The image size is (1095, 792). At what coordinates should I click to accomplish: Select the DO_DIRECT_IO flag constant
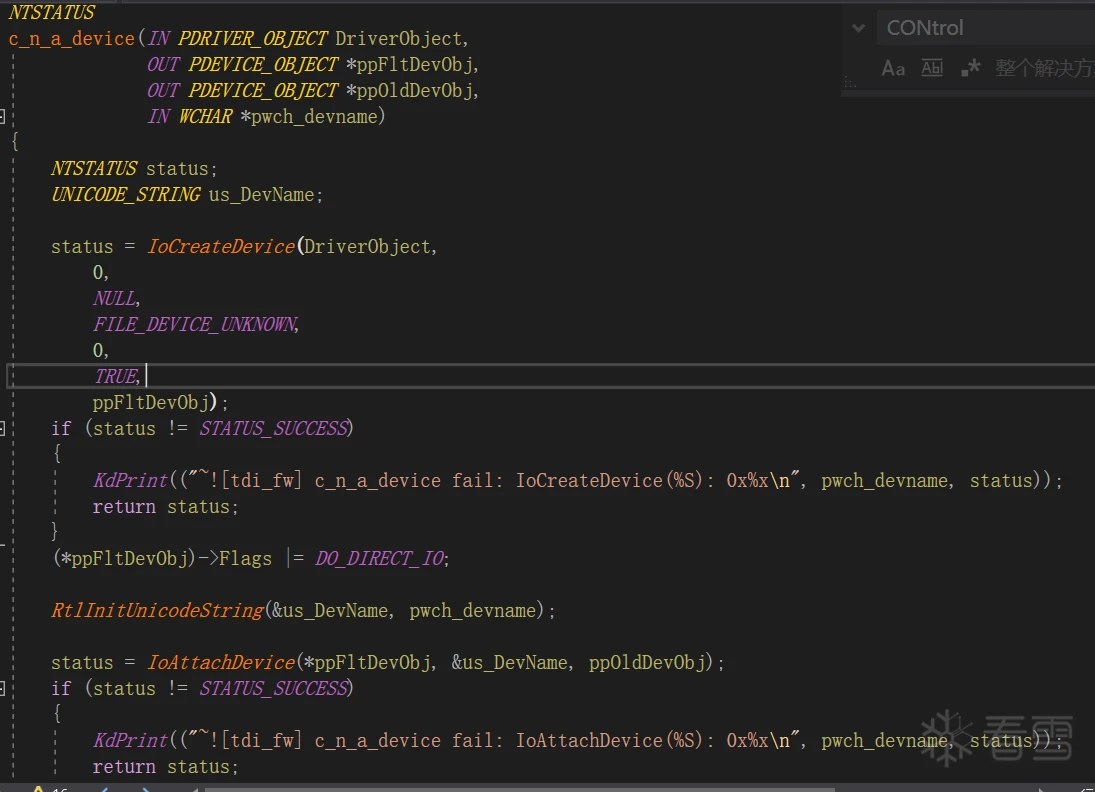pos(380,558)
